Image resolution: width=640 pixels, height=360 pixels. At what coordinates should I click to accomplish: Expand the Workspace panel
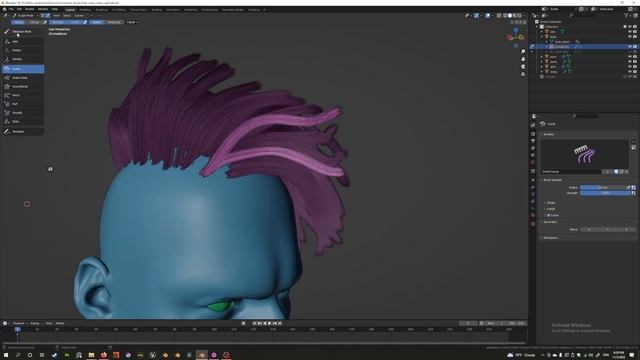[550, 238]
